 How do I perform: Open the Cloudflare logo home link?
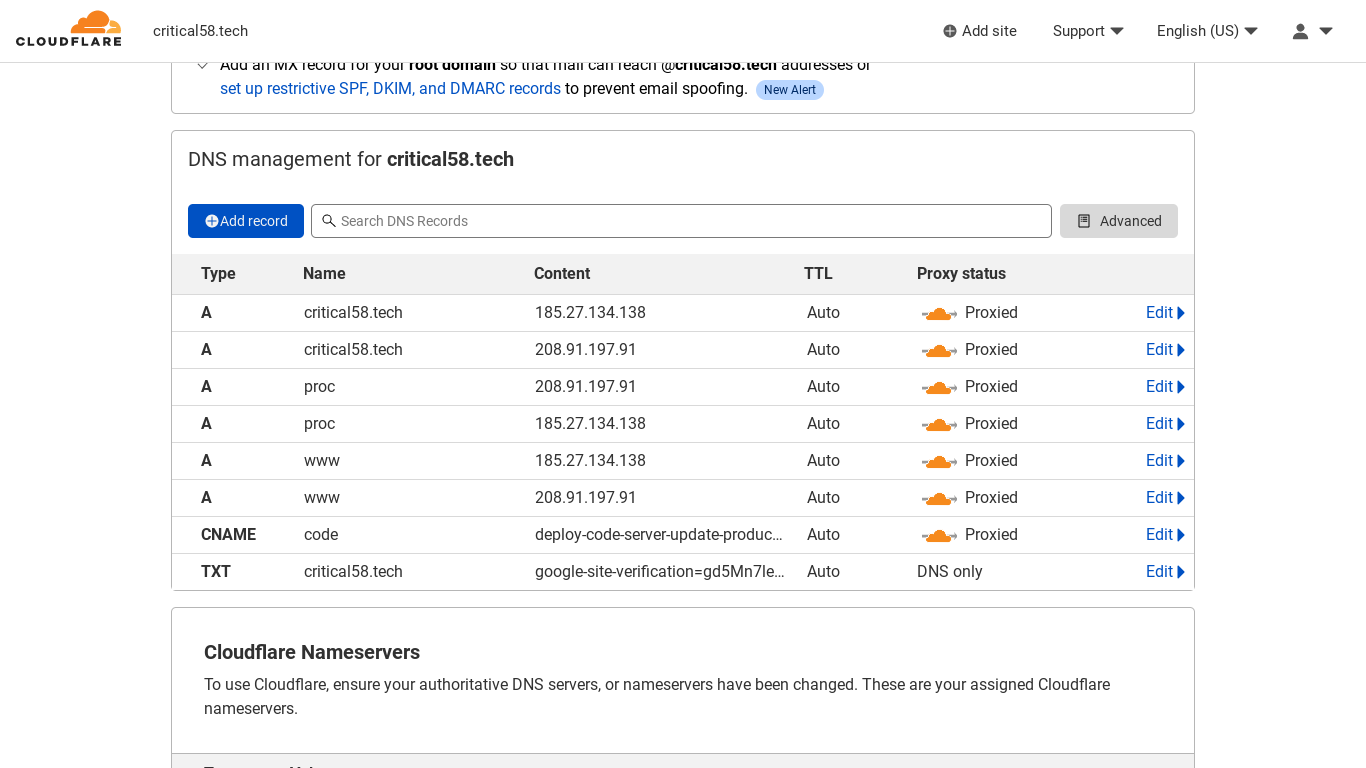pos(69,29)
